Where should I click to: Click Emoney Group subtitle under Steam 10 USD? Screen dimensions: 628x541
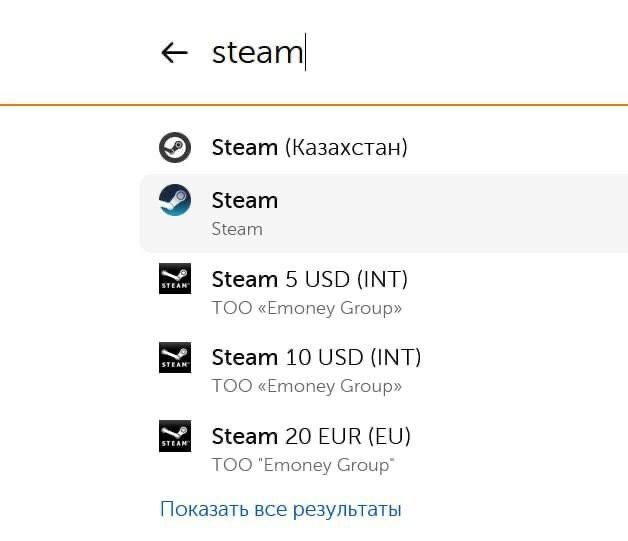pos(307,386)
